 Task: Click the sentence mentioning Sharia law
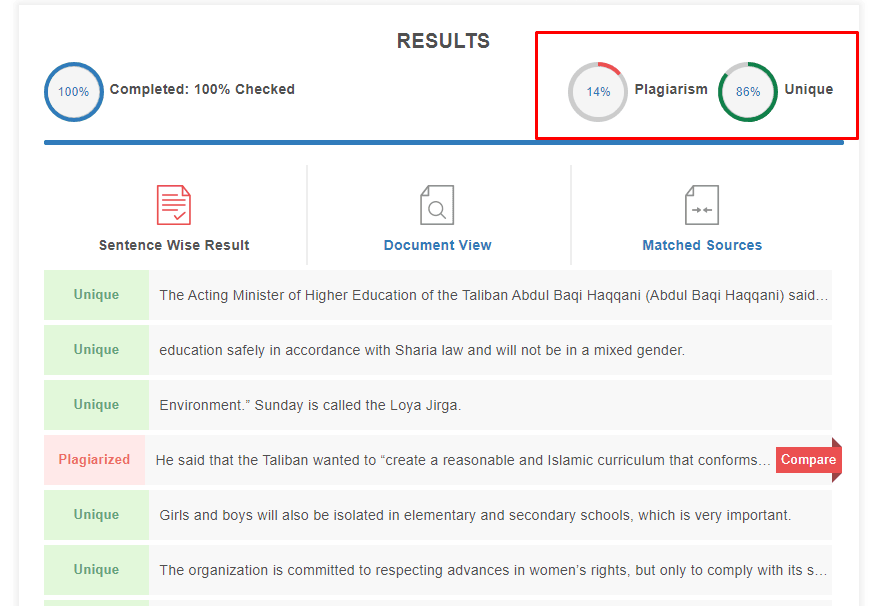point(422,350)
